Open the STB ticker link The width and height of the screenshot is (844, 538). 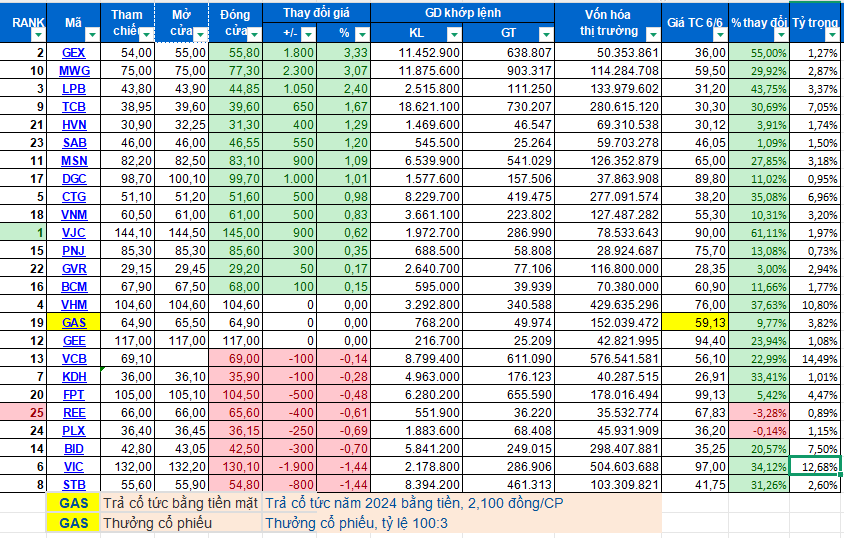[74, 485]
